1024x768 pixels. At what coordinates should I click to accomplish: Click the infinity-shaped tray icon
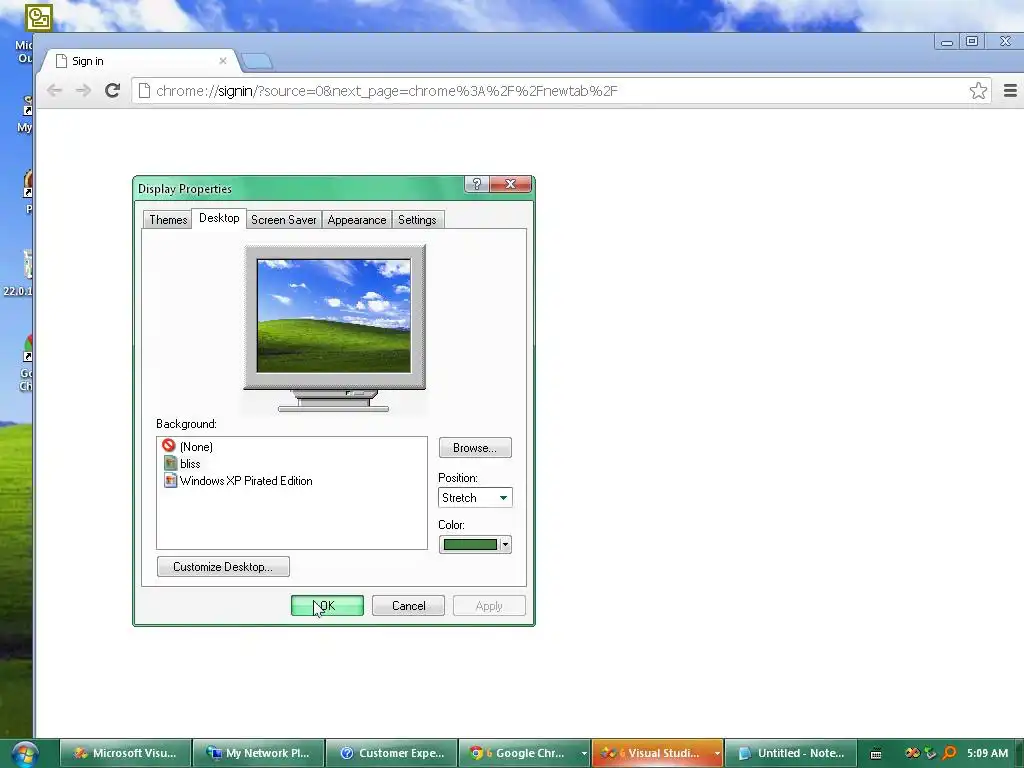tap(912, 753)
